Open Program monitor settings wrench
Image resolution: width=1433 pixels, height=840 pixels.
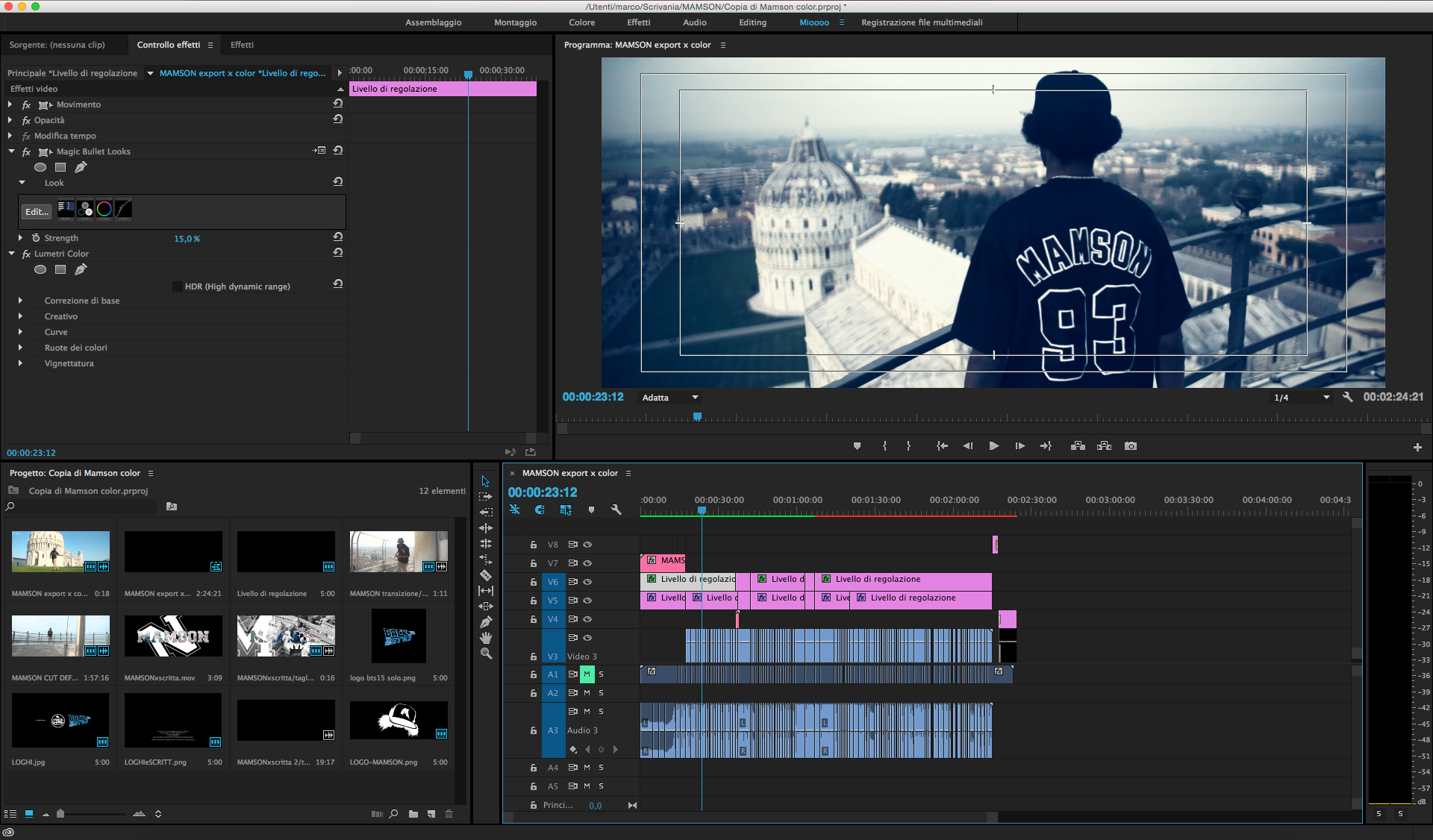(1347, 397)
